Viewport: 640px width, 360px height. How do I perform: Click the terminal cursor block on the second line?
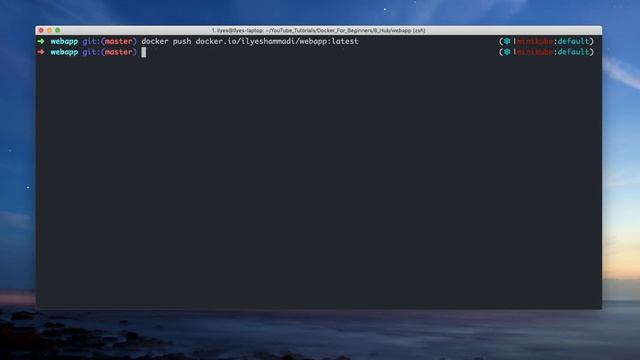click(x=144, y=52)
